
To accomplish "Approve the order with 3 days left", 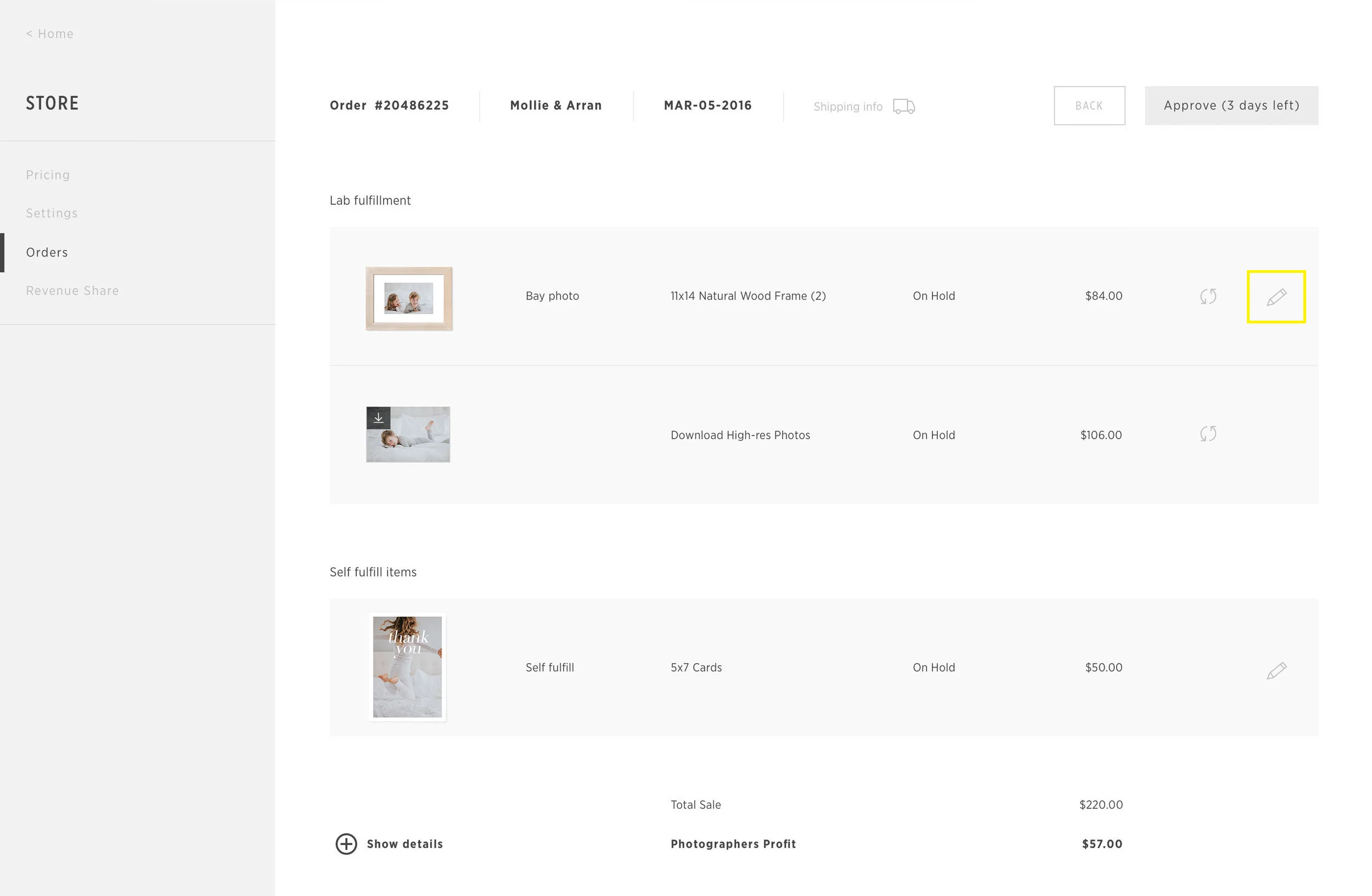I will [x=1232, y=105].
